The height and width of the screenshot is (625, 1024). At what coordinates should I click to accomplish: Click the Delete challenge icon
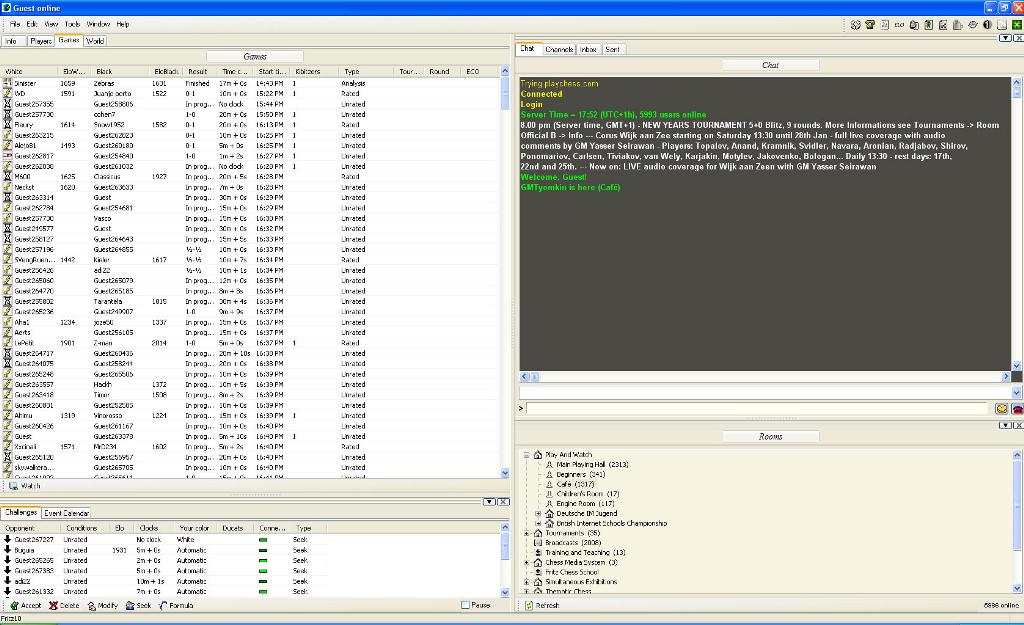[53, 606]
